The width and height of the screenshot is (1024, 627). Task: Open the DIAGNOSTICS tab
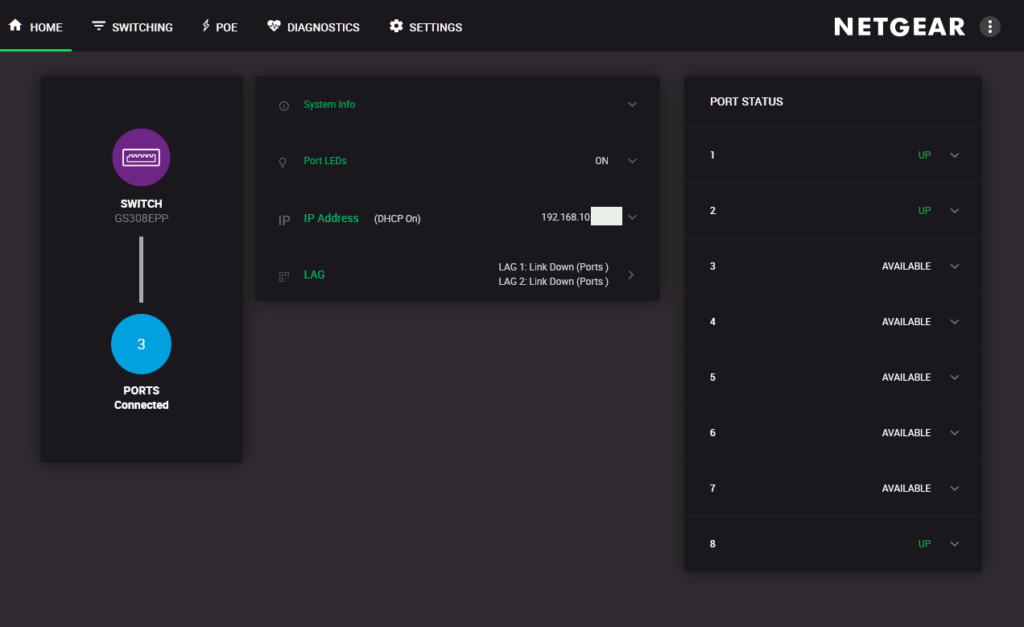pyautogui.click(x=313, y=27)
